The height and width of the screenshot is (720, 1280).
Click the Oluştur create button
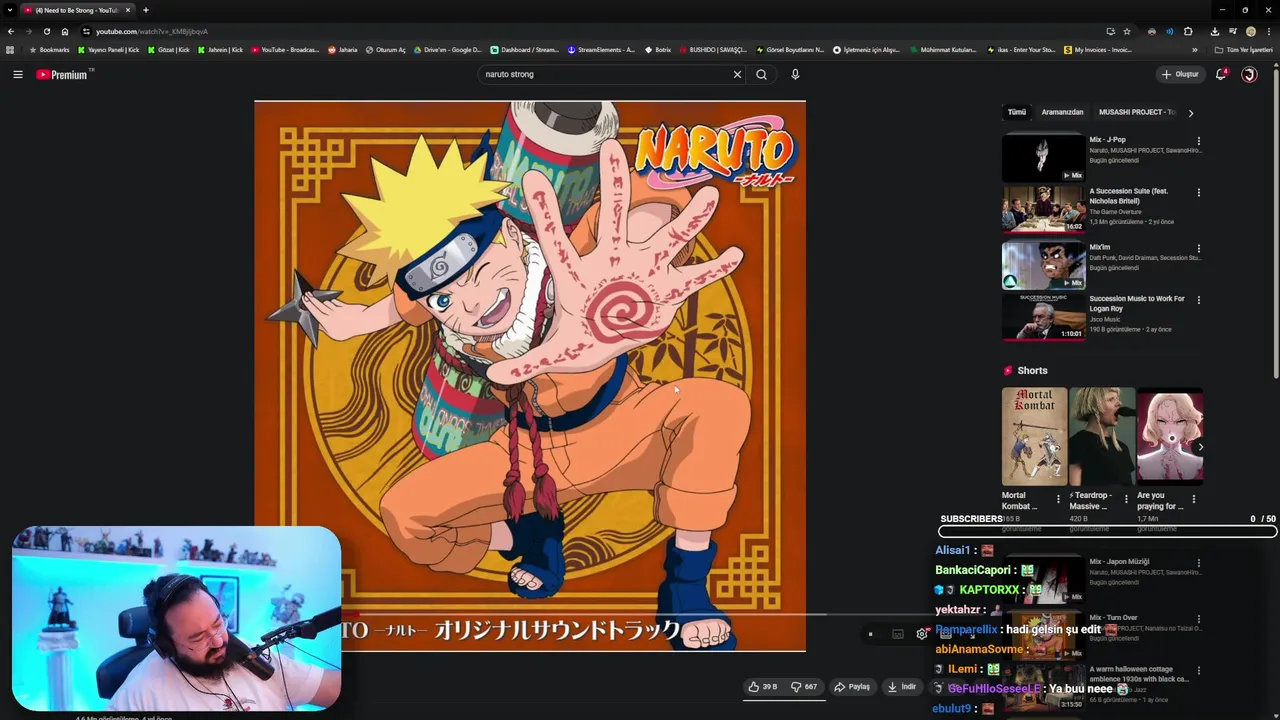tap(1179, 74)
